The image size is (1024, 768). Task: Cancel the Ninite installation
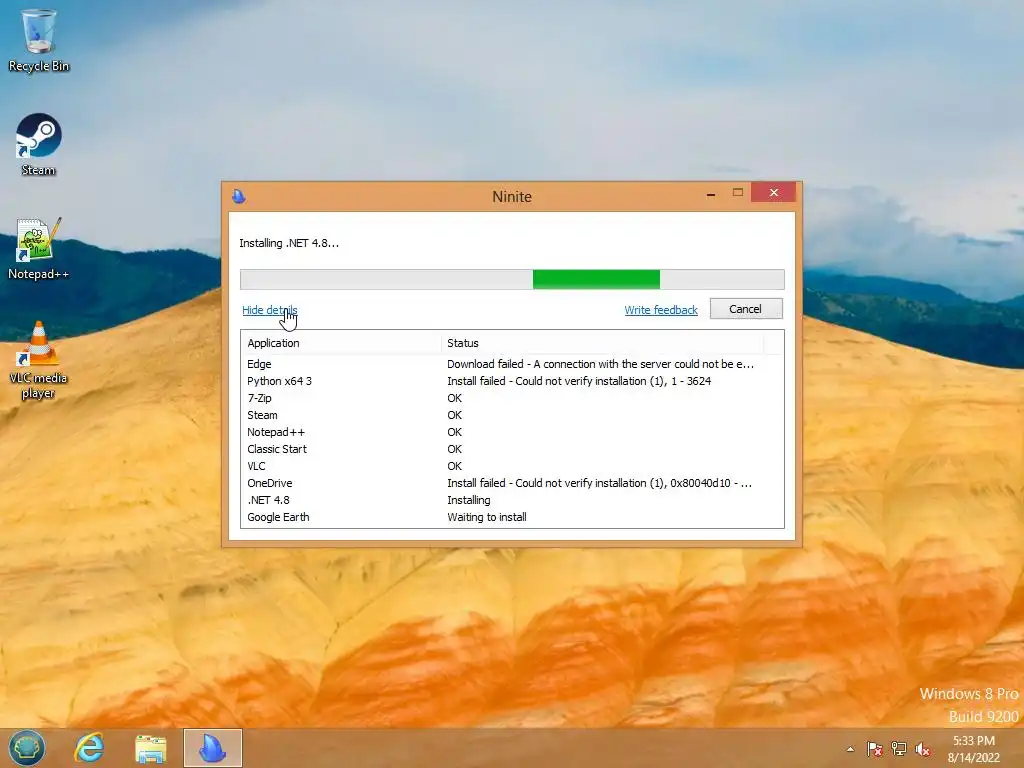tap(746, 309)
